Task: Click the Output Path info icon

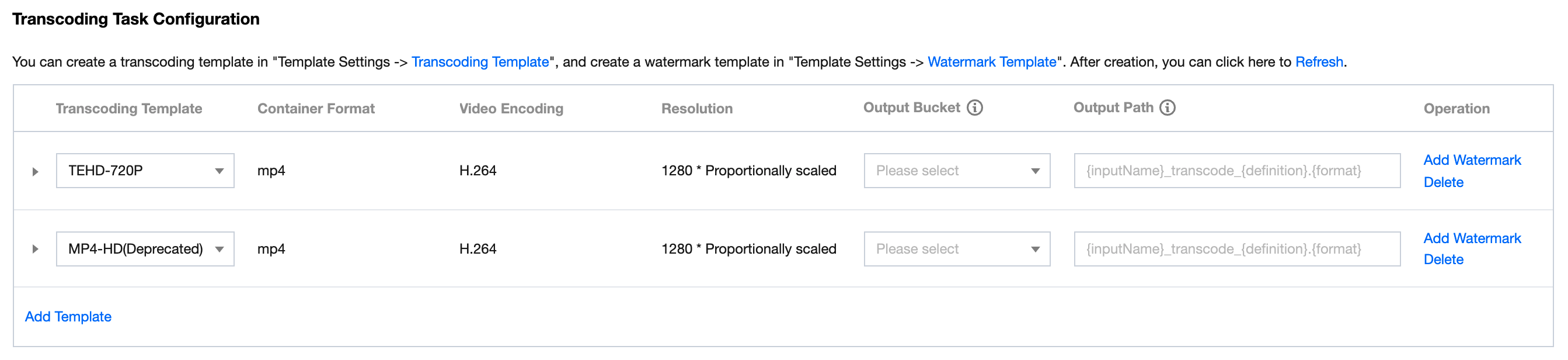Action: (1167, 108)
